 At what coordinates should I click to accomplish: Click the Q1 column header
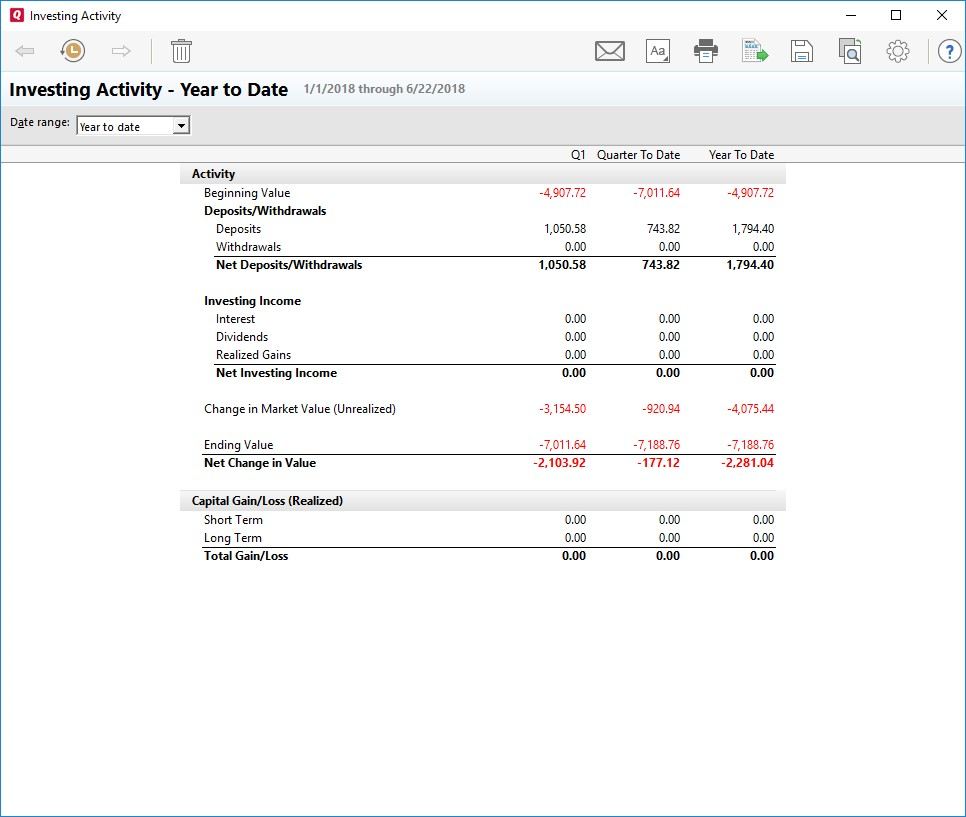pos(577,155)
